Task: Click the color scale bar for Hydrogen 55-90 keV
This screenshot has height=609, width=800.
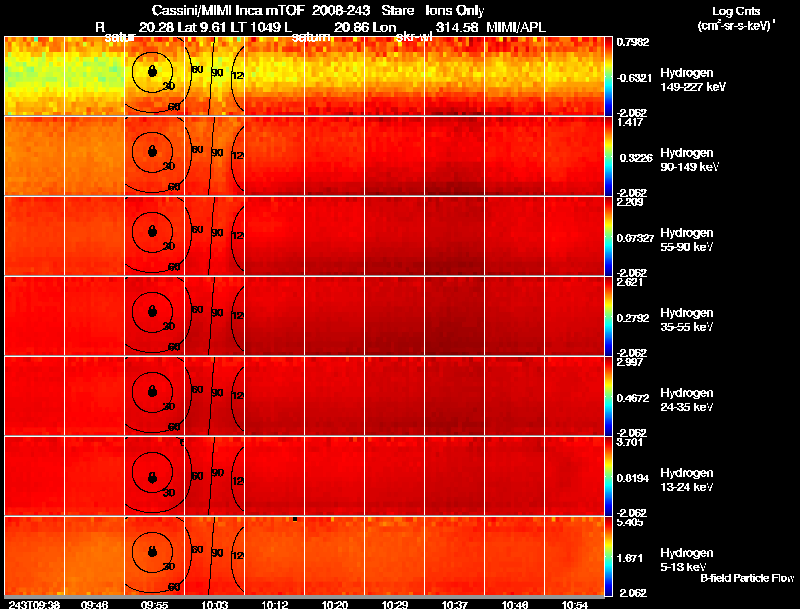Action: pyautogui.click(x=608, y=236)
